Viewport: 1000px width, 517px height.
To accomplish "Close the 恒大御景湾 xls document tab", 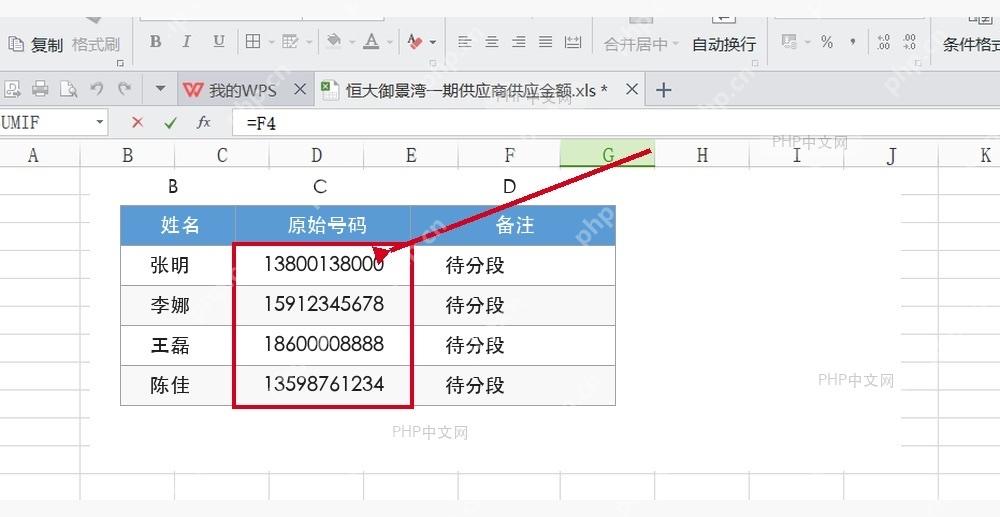I will (x=632, y=90).
